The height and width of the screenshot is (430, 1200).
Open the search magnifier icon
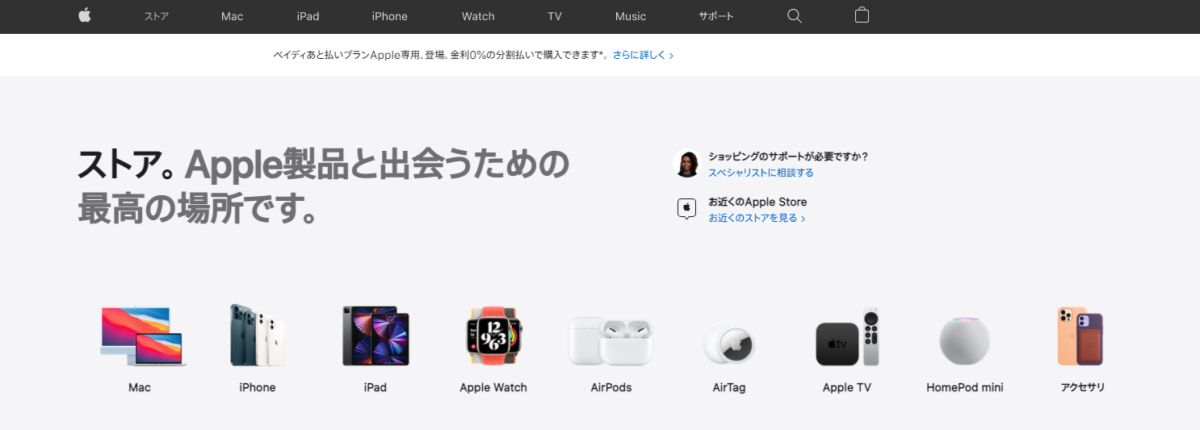coord(794,16)
